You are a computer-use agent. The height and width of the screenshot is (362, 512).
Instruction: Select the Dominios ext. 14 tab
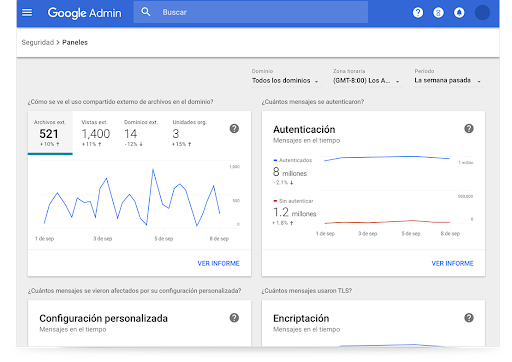point(141,133)
